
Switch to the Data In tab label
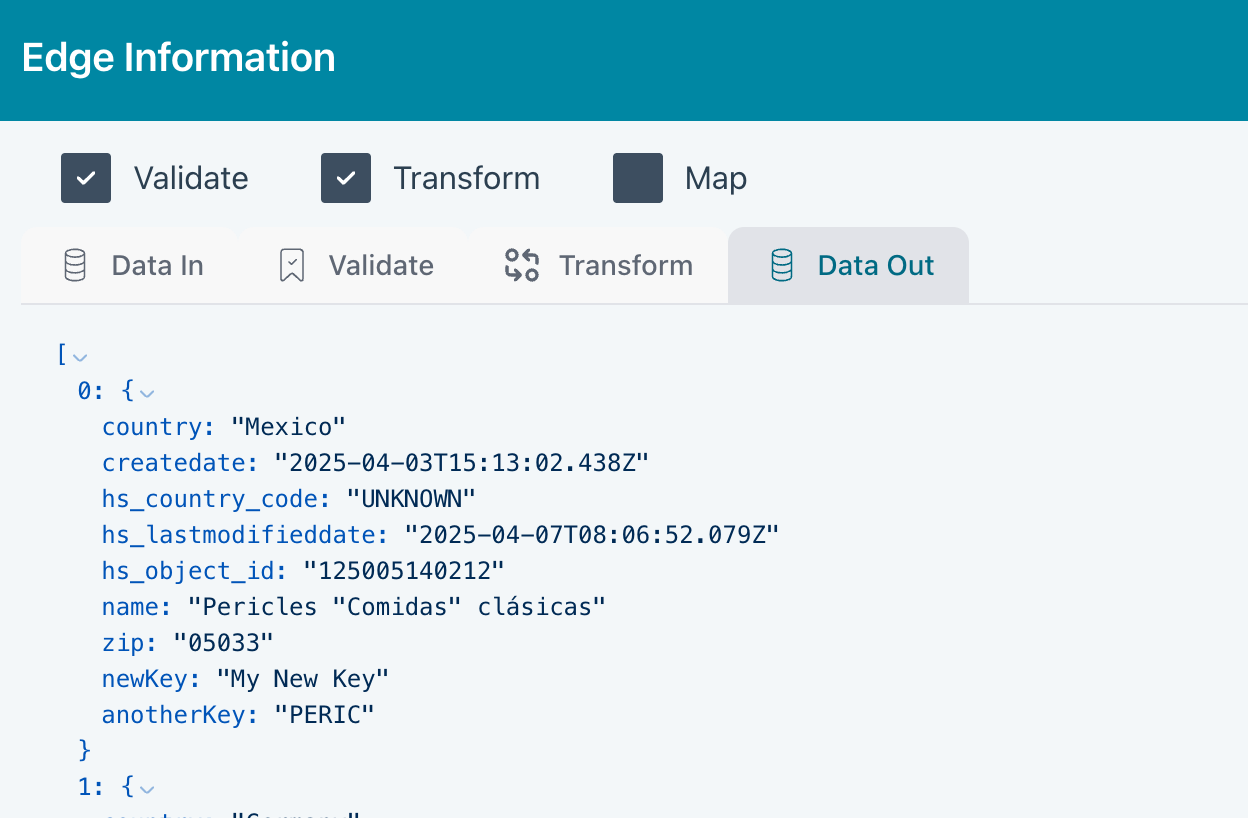(157, 266)
